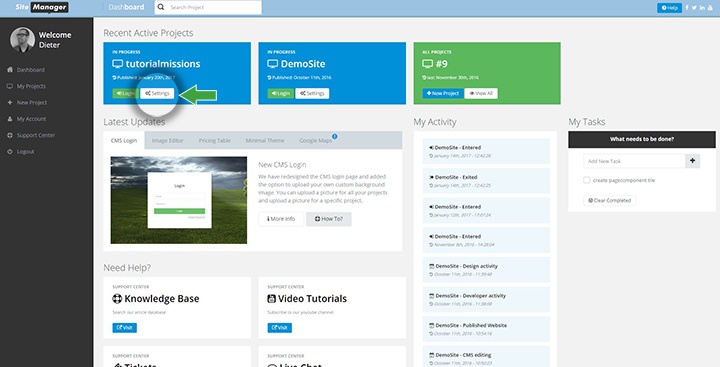
Task: Switch to the Pricing Table tab
Action: coord(214,141)
